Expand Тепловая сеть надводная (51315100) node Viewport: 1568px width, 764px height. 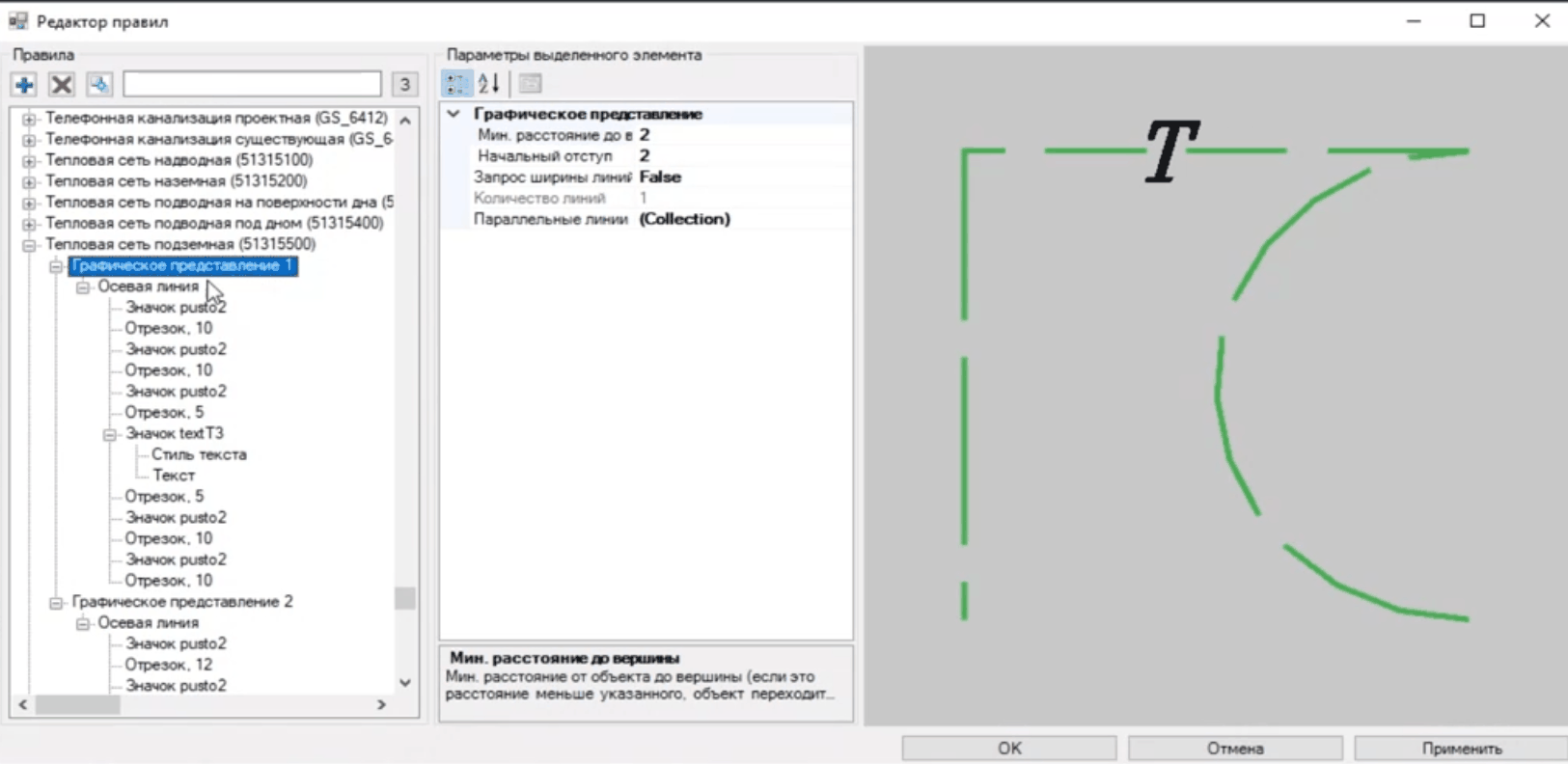click(x=29, y=161)
